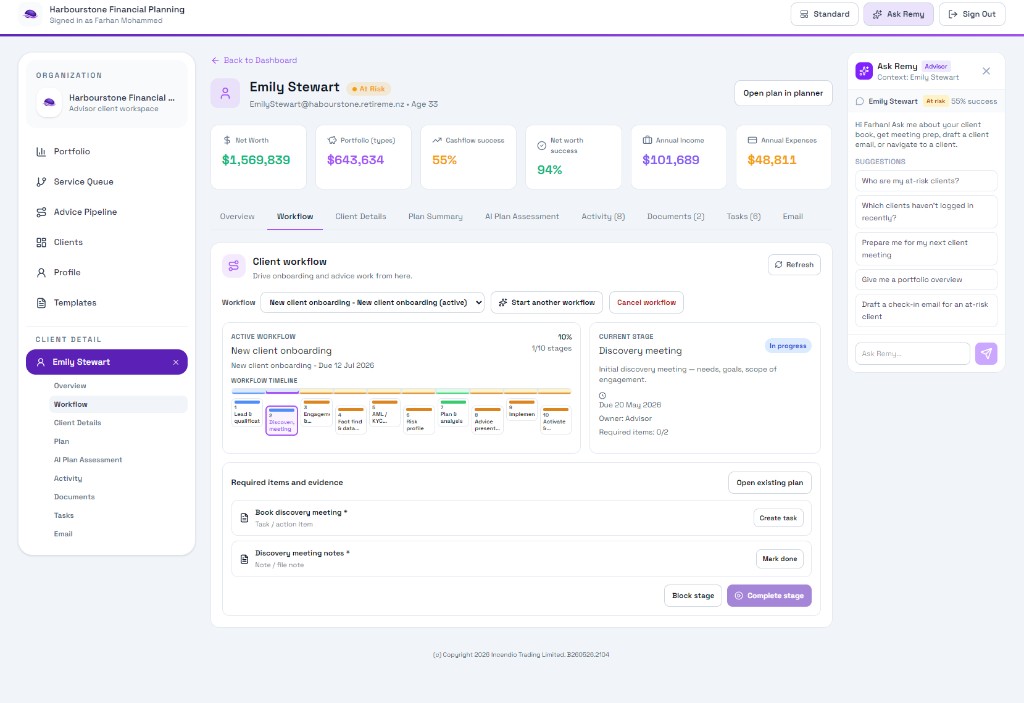This screenshot has height=703, width=1024.
Task: Open the Plan Summary tab
Action: (435, 216)
